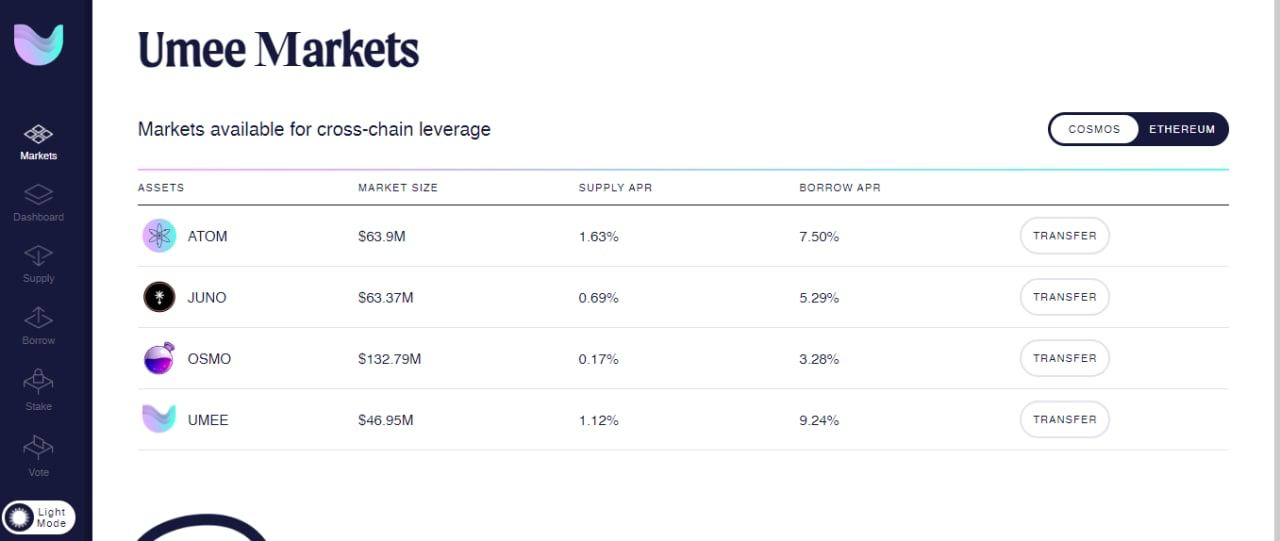
Task: Click Transfer in the OSMO row
Action: tap(1064, 358)
